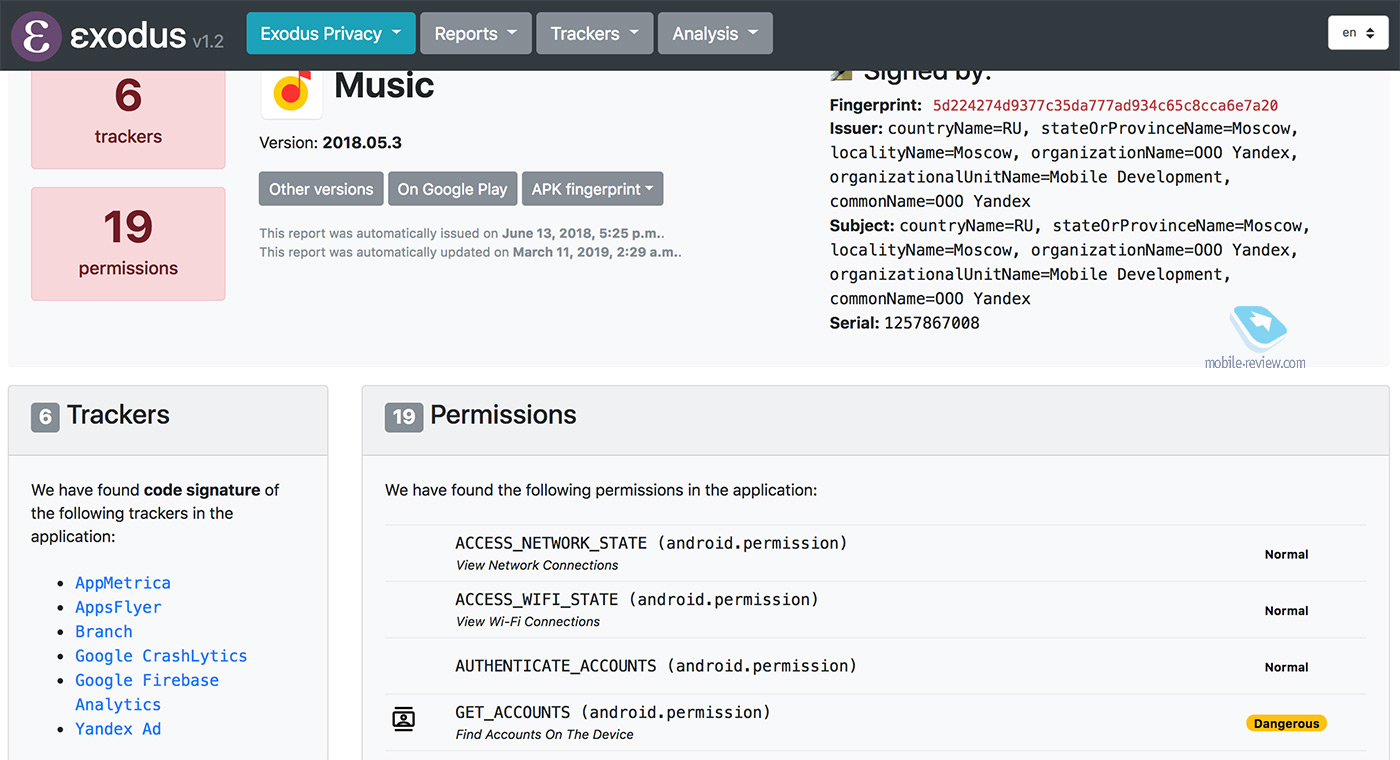Click the Exodus logo icon

tap(37, 37)
